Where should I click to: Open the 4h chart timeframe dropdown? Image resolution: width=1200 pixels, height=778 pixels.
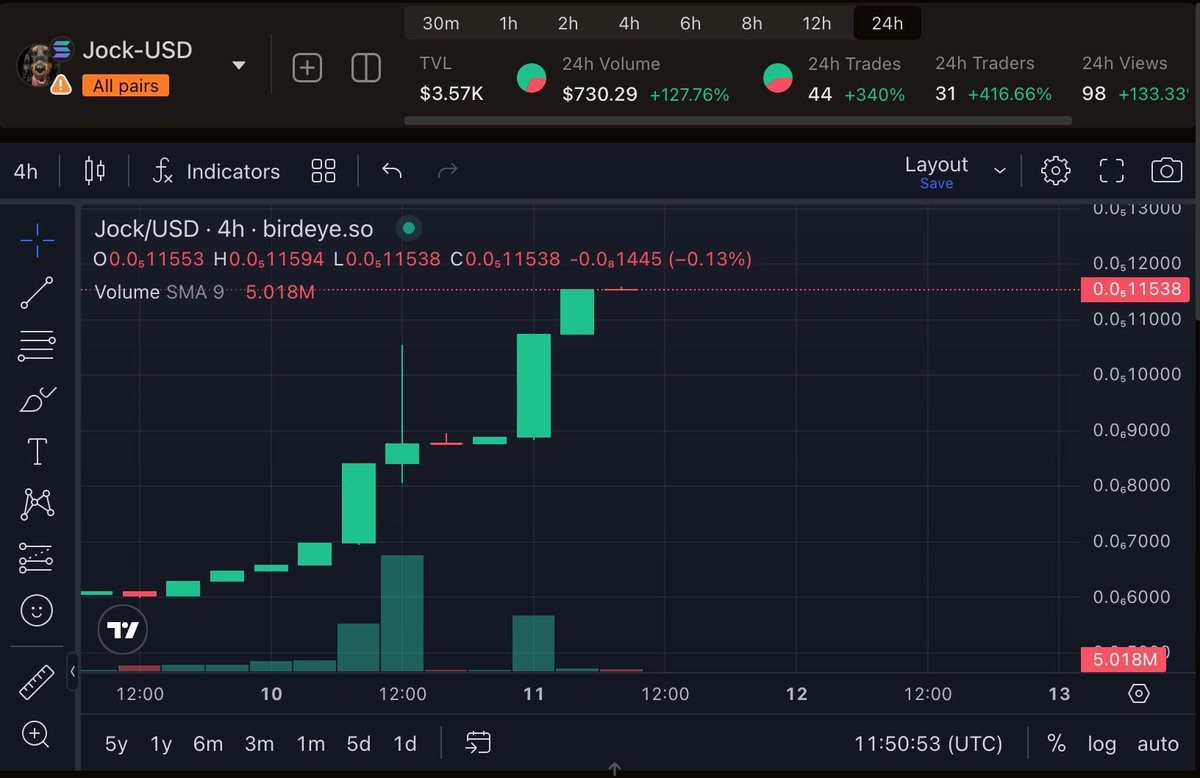(25, 171)
